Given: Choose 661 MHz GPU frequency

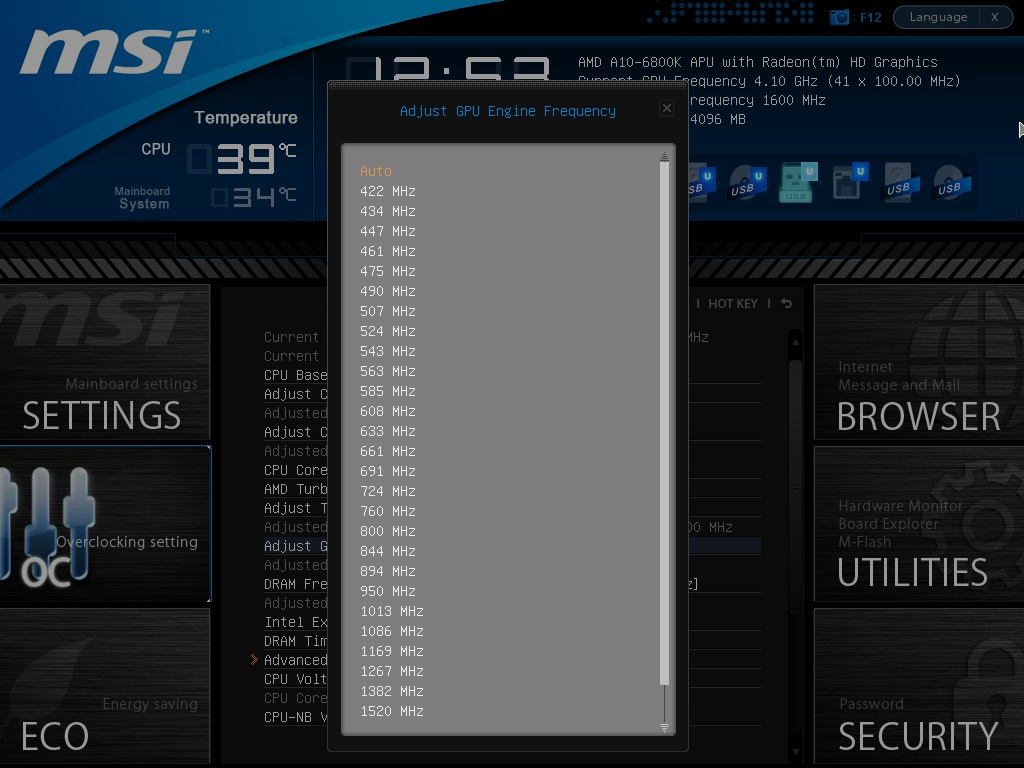Looking at the screenshot, I should [x=387, y=451].
